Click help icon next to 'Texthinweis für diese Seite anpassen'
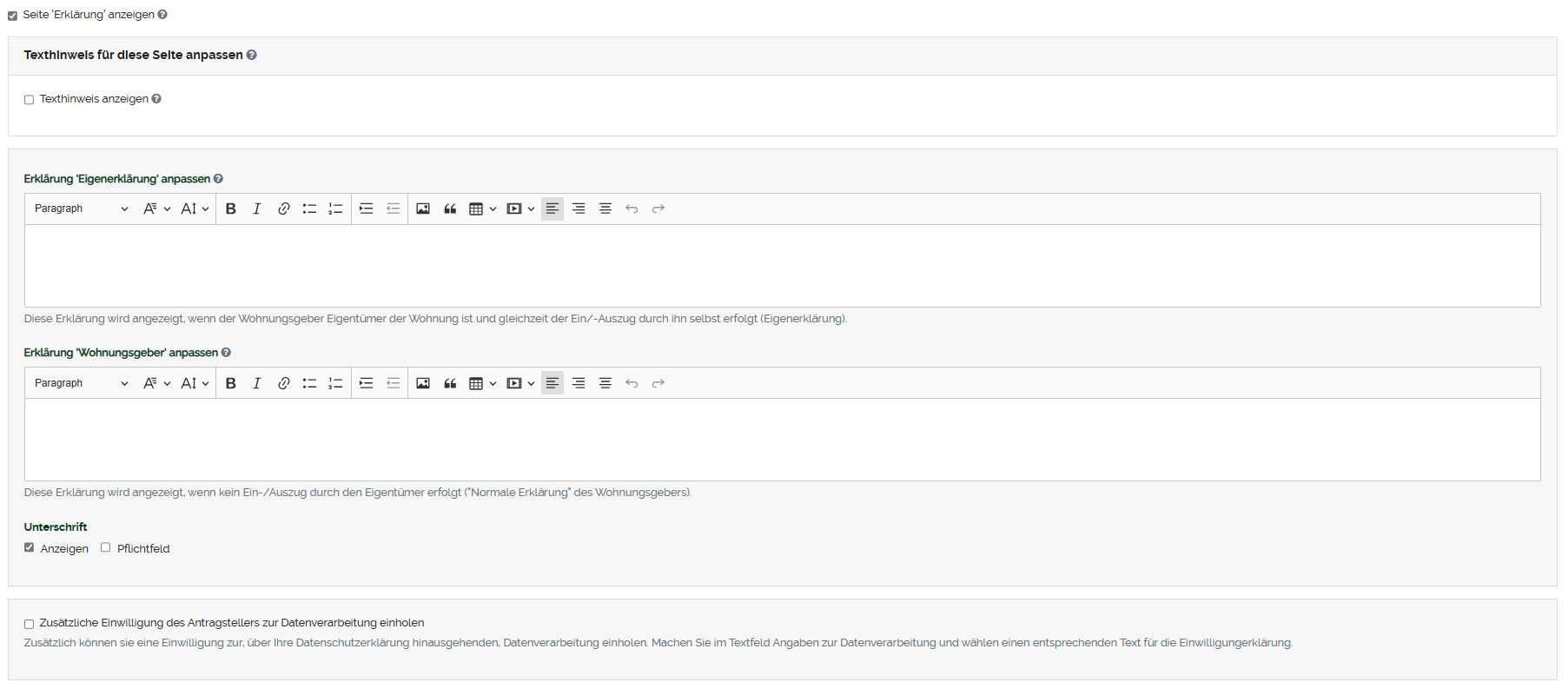Image resolution: width=1568 pixels, height=689 pixels. click(x=252, y=55)
